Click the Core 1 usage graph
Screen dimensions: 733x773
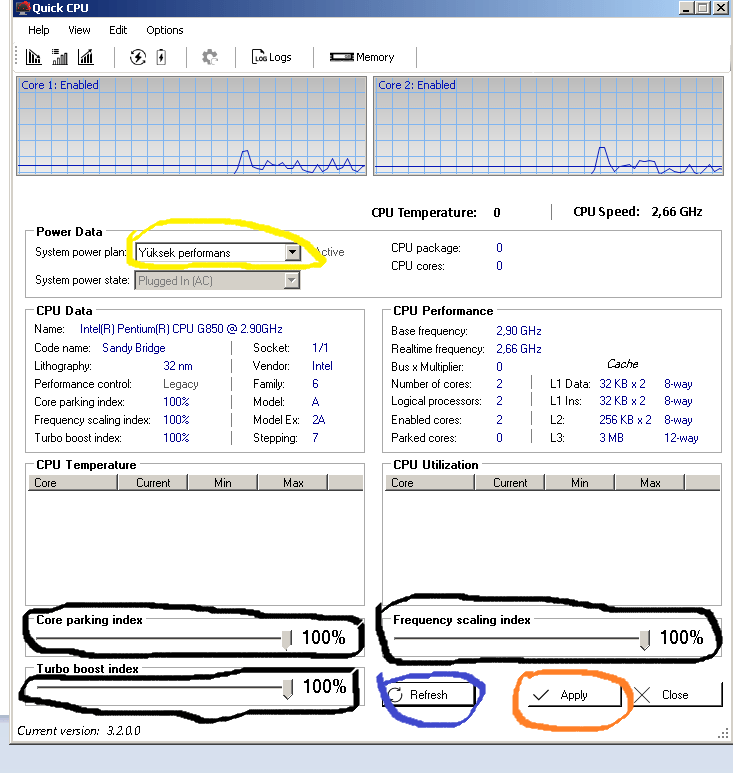click(x=191, y=126)
